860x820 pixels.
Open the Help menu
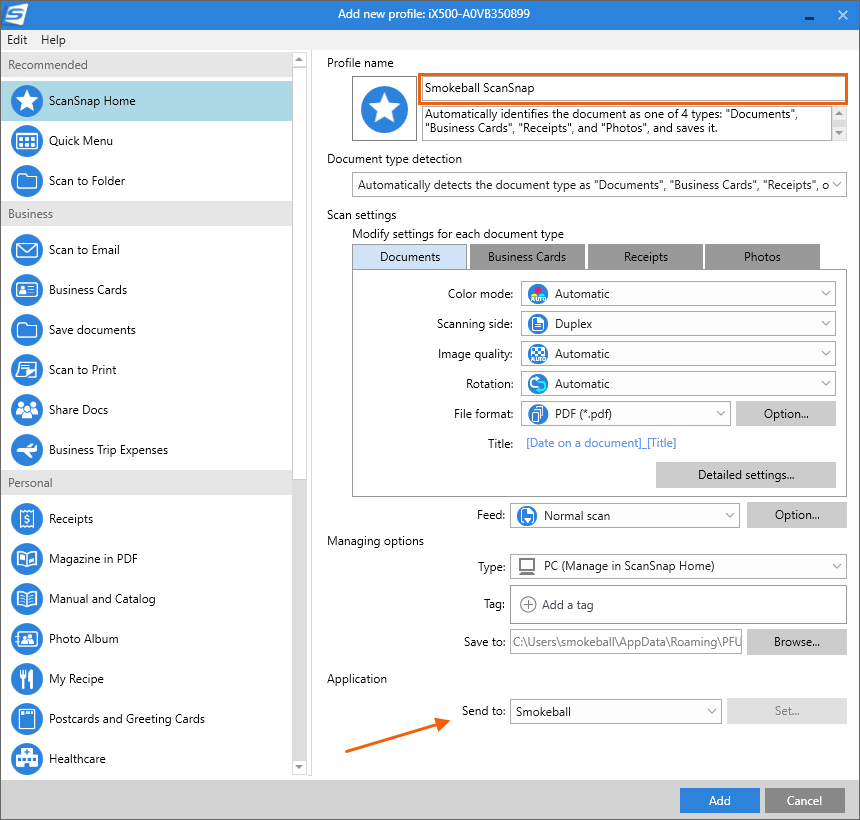point(53,40)
